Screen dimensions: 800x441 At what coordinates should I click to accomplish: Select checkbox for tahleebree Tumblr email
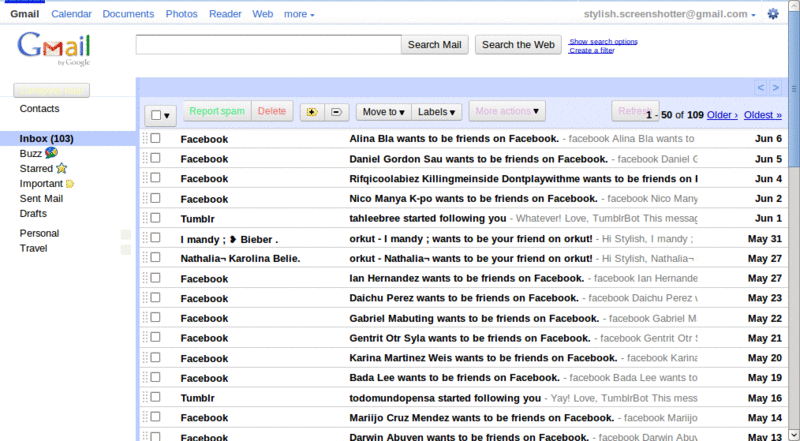pos(155,218)
